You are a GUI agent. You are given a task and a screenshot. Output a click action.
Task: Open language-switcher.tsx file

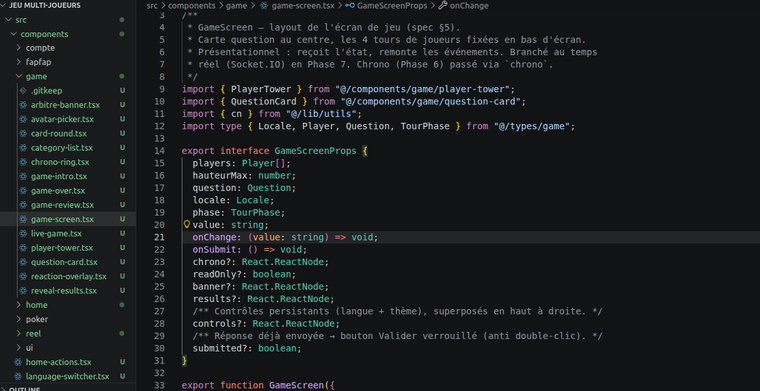coord(67,376)
